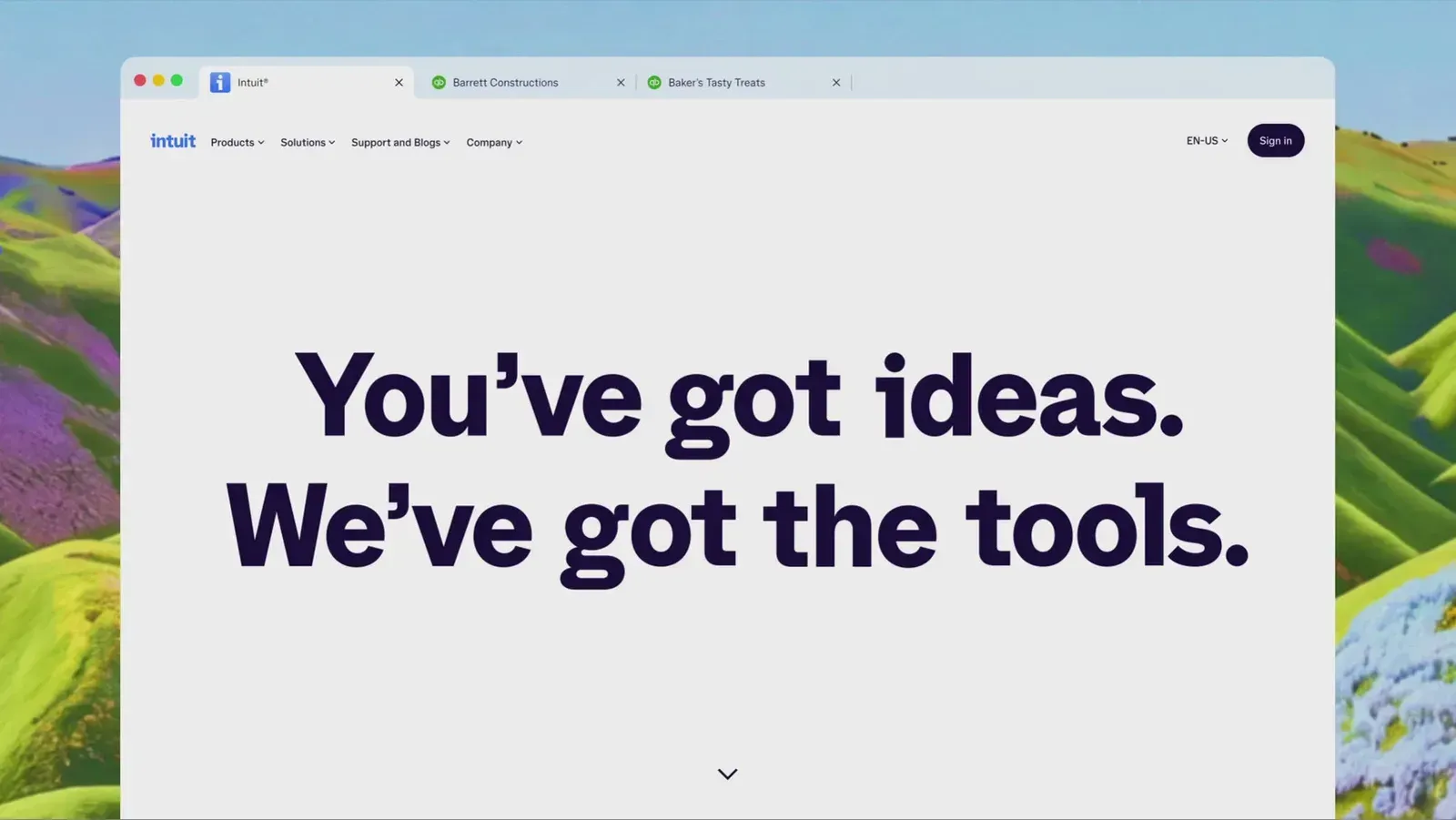Close the Intuit tab
1456x820 pixels.
(399, 83)
